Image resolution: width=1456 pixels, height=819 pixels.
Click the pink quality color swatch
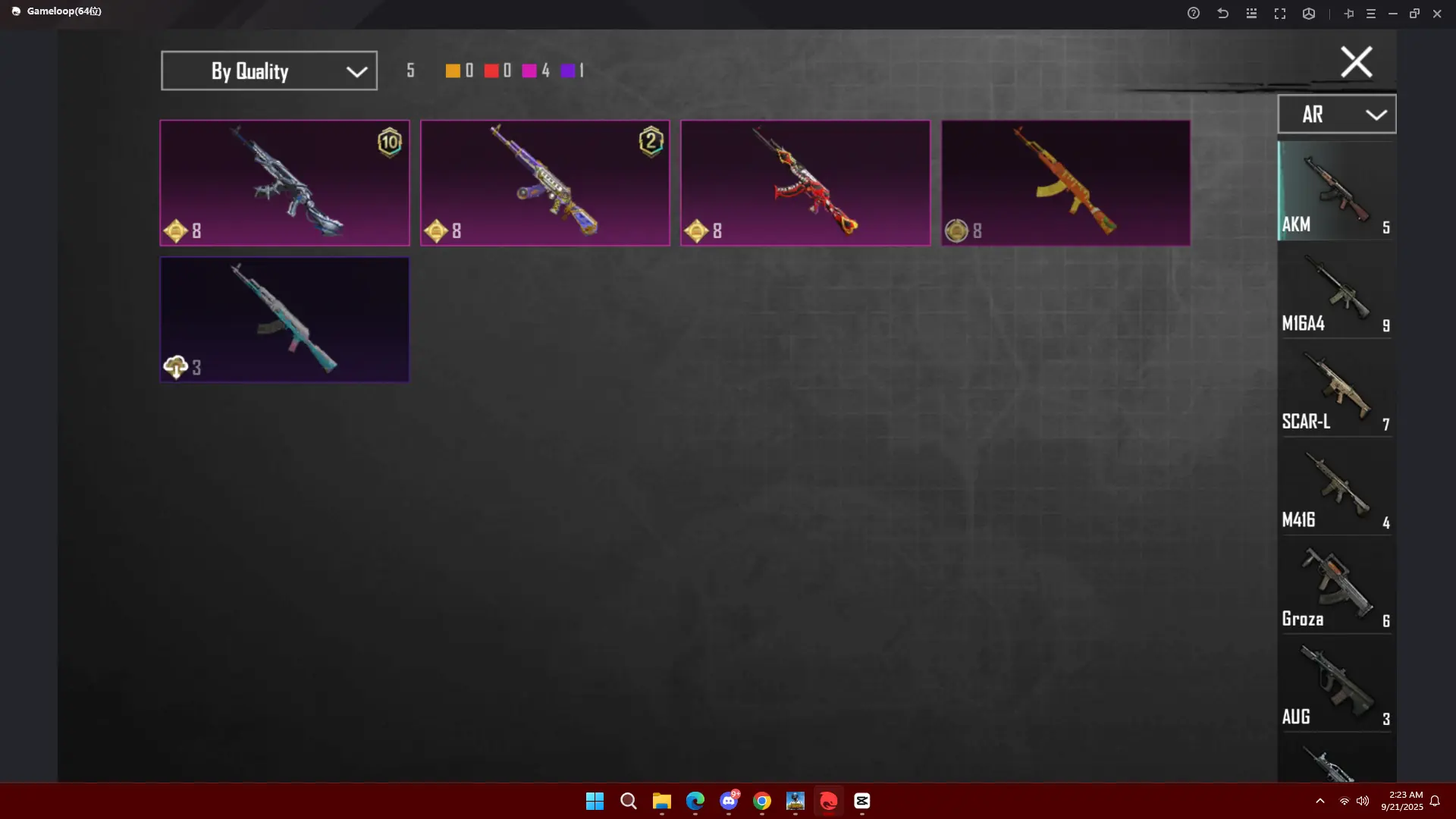coord(529,71)
